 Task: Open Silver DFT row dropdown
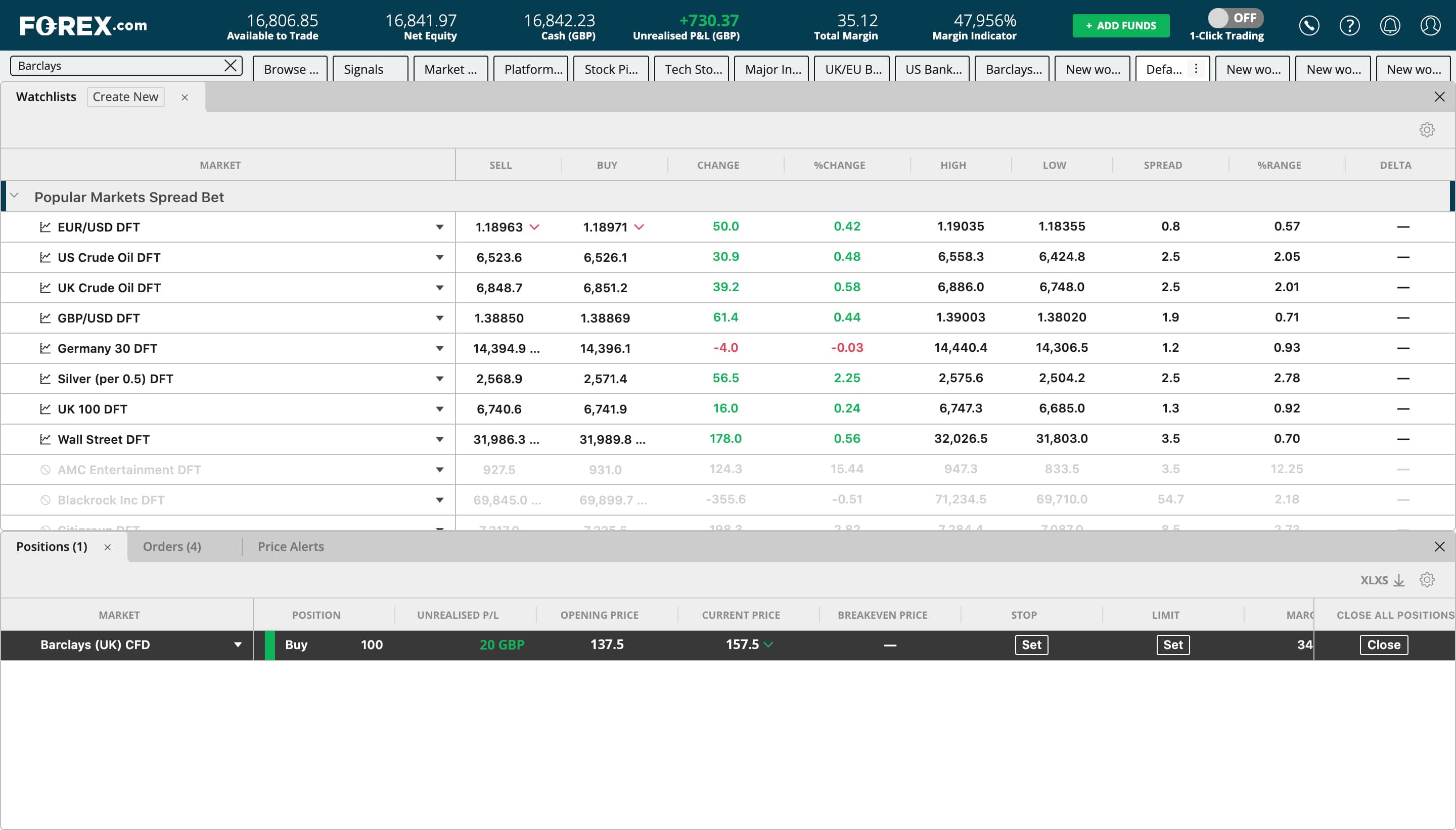[439, 379]
